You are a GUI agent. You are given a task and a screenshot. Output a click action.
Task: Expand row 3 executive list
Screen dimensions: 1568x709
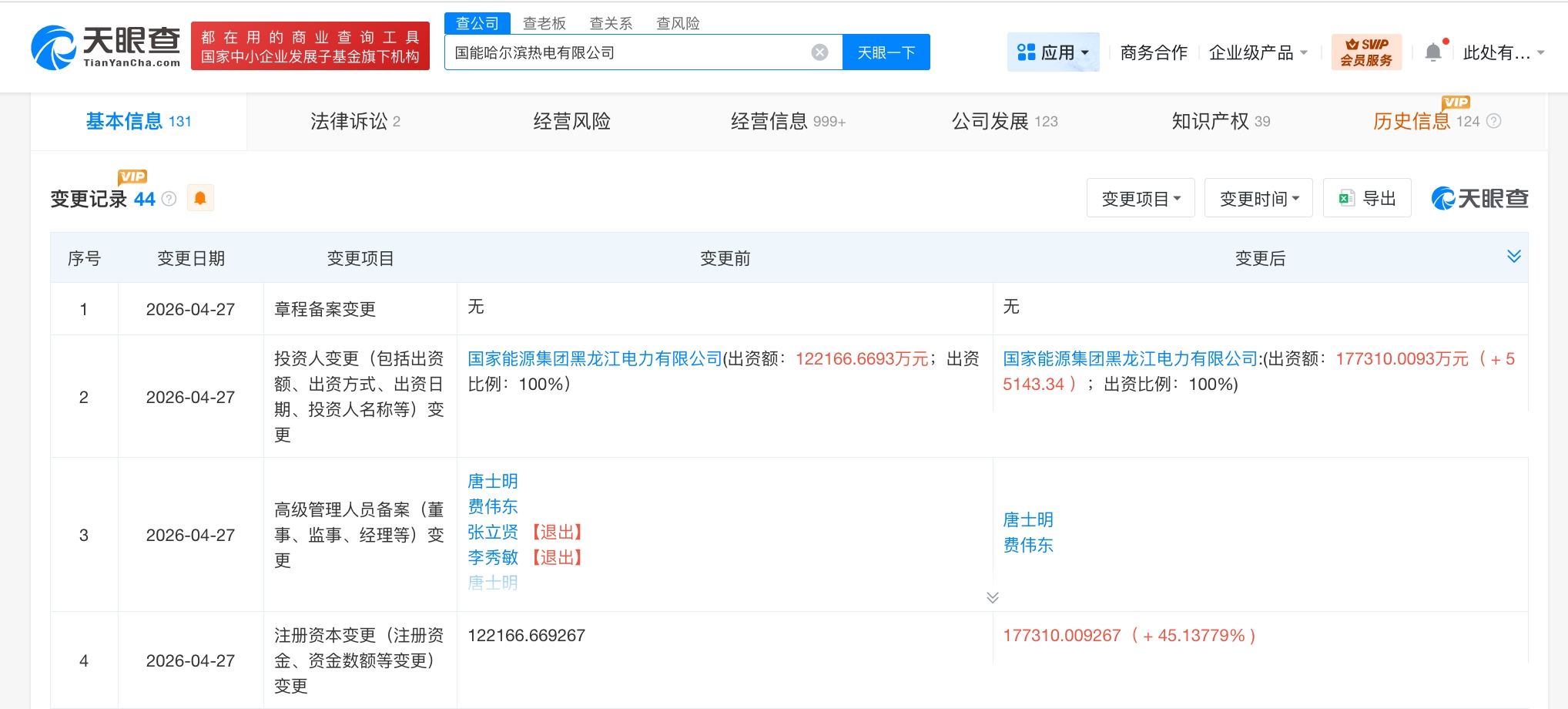pos(992,597)
